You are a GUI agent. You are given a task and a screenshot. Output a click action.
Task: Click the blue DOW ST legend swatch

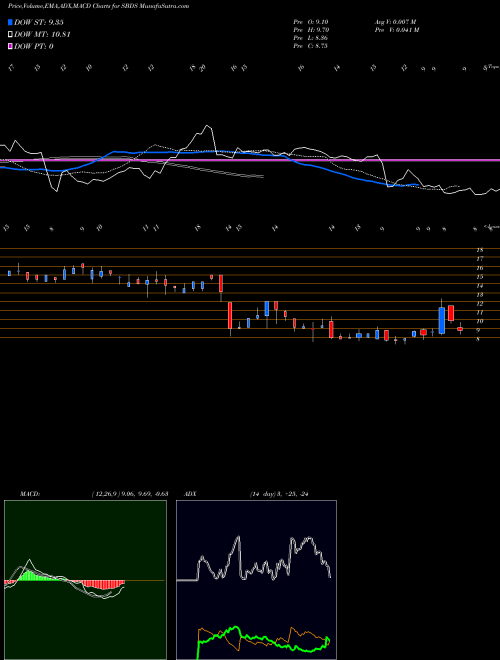coord(10,22)
